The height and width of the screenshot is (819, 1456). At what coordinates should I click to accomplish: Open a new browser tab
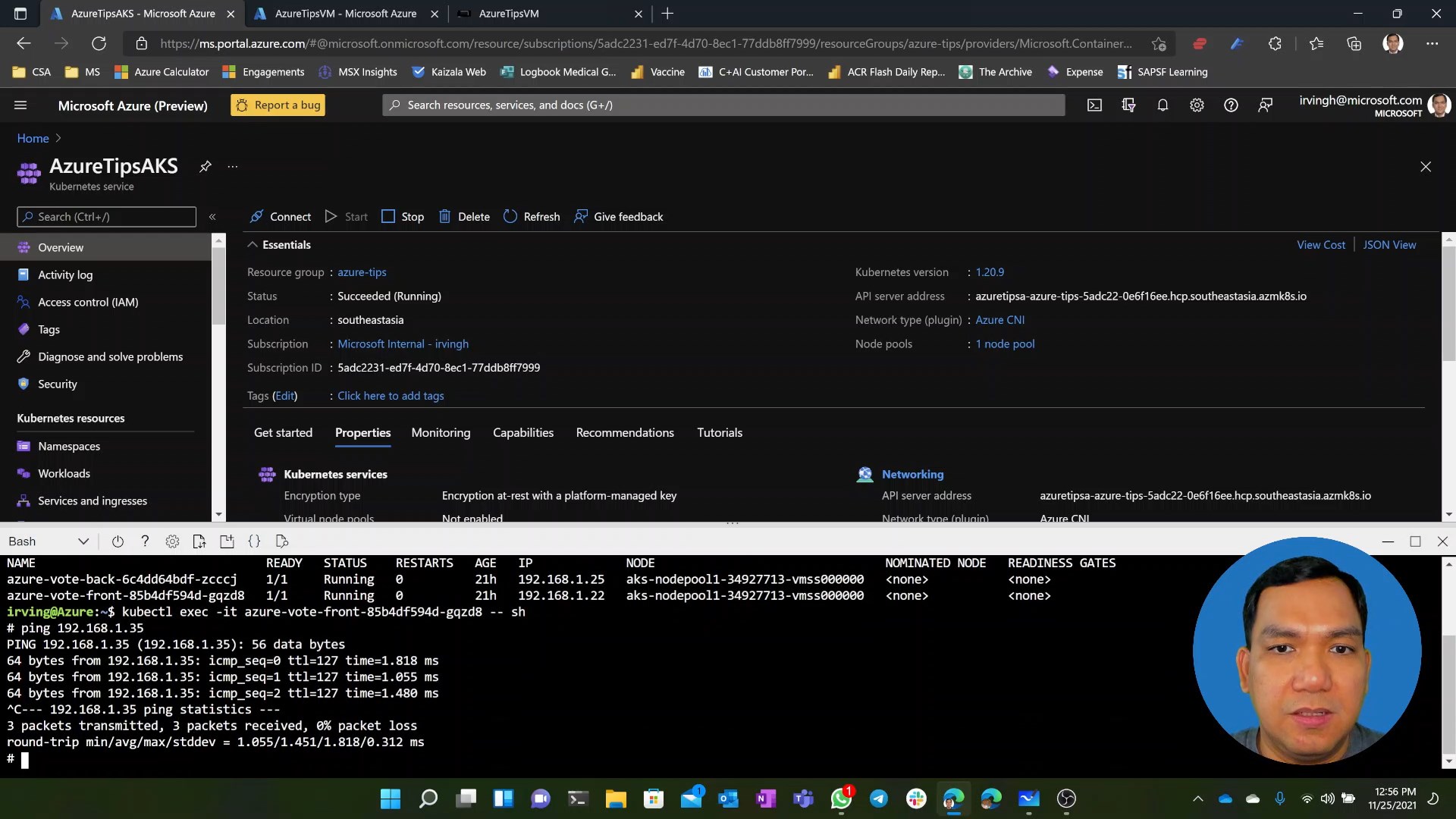pos(667,14)
